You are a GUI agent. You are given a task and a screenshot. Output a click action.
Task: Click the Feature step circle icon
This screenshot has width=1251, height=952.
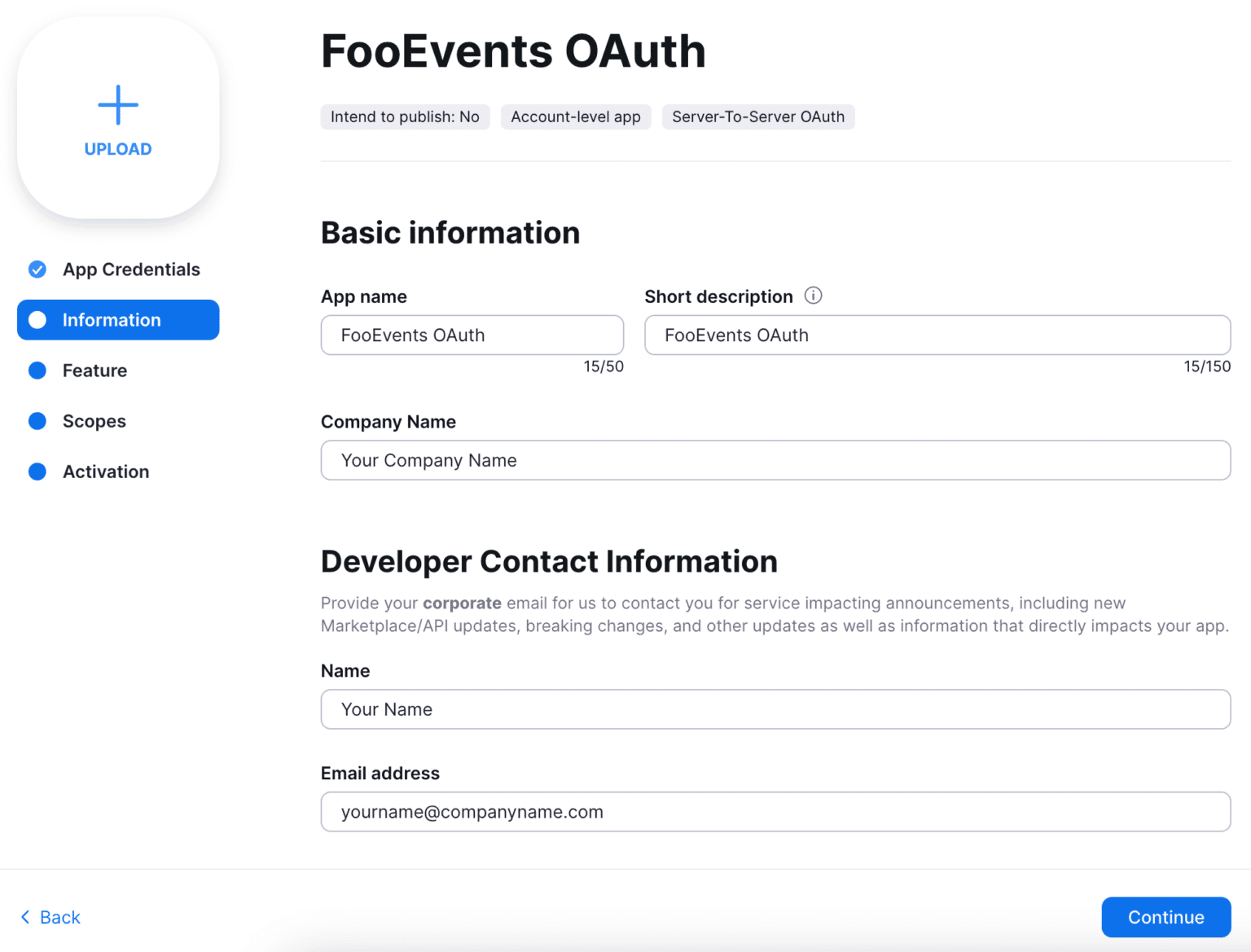coord(37,371)
